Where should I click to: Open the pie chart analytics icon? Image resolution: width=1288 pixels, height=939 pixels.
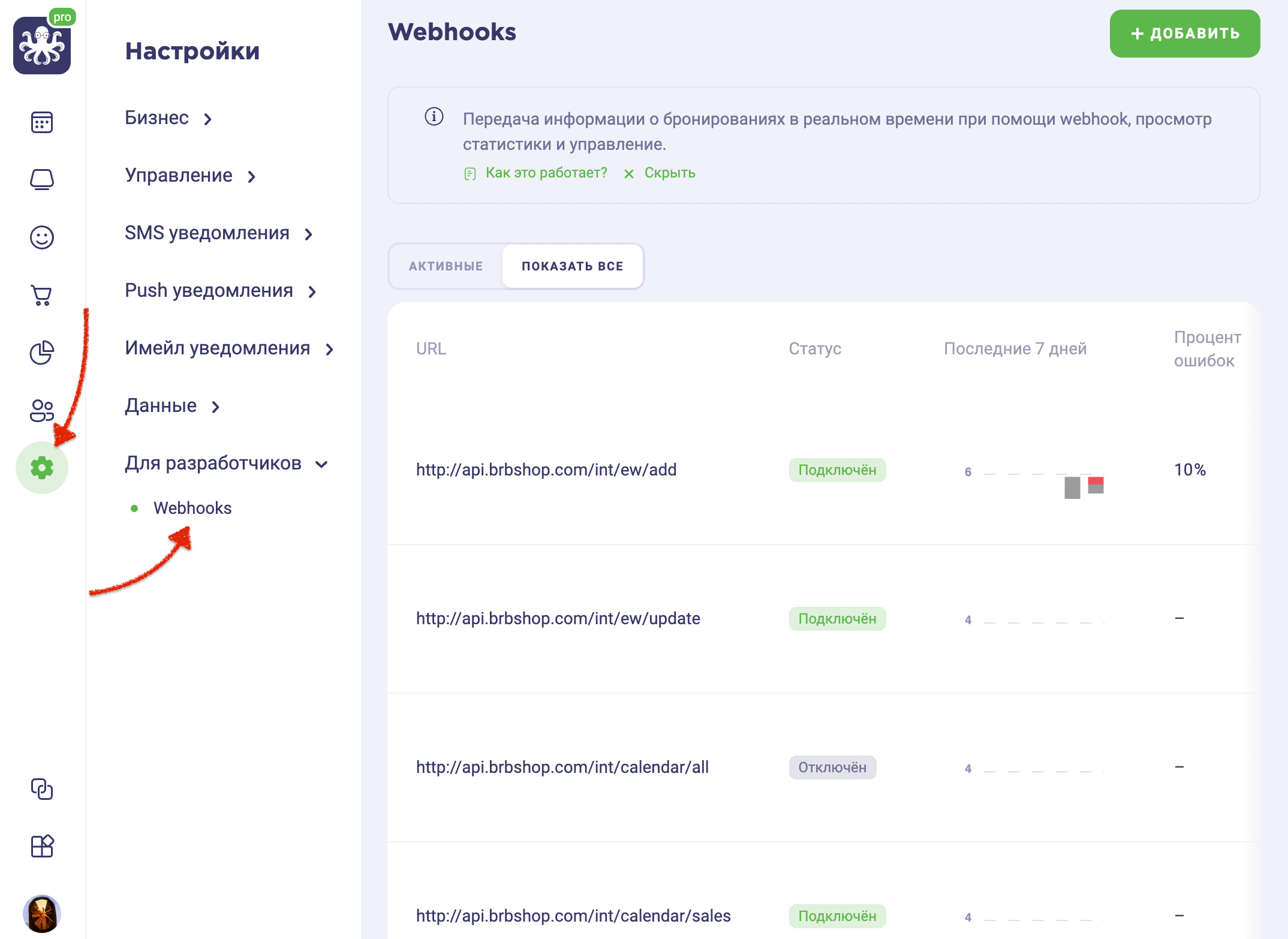coord(42,353)
